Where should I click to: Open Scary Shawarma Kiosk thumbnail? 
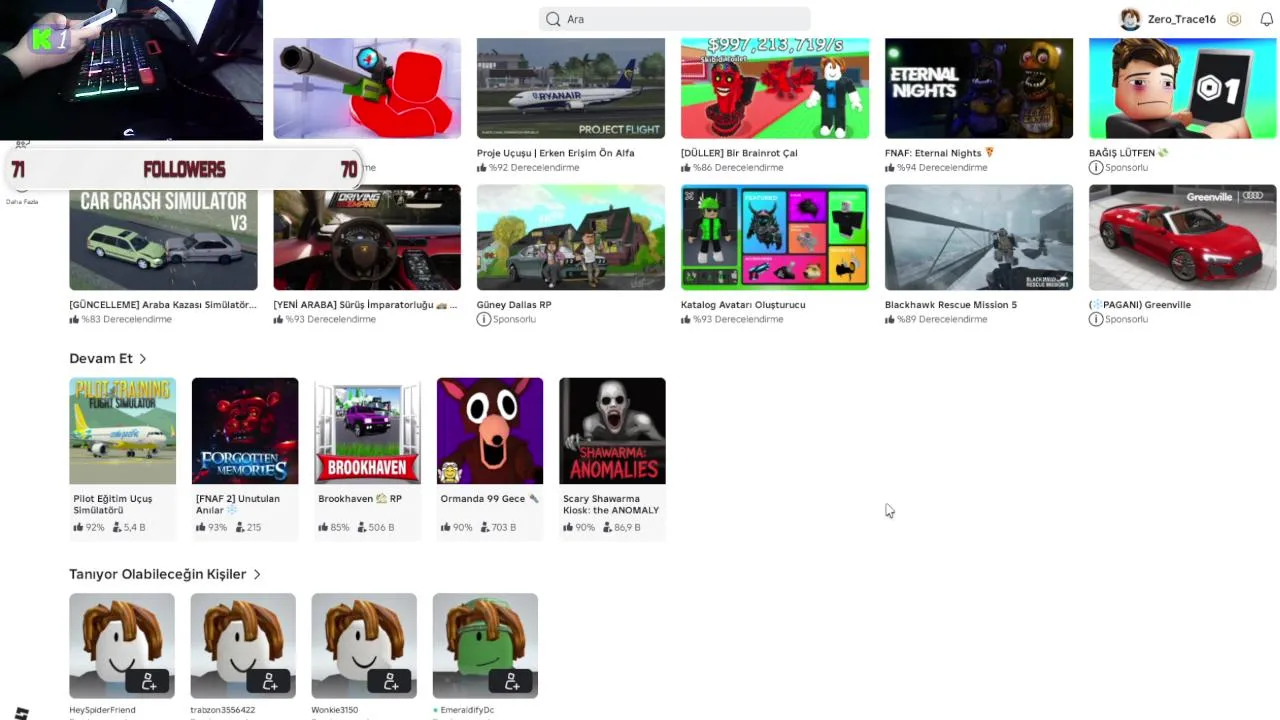(612, 431)
